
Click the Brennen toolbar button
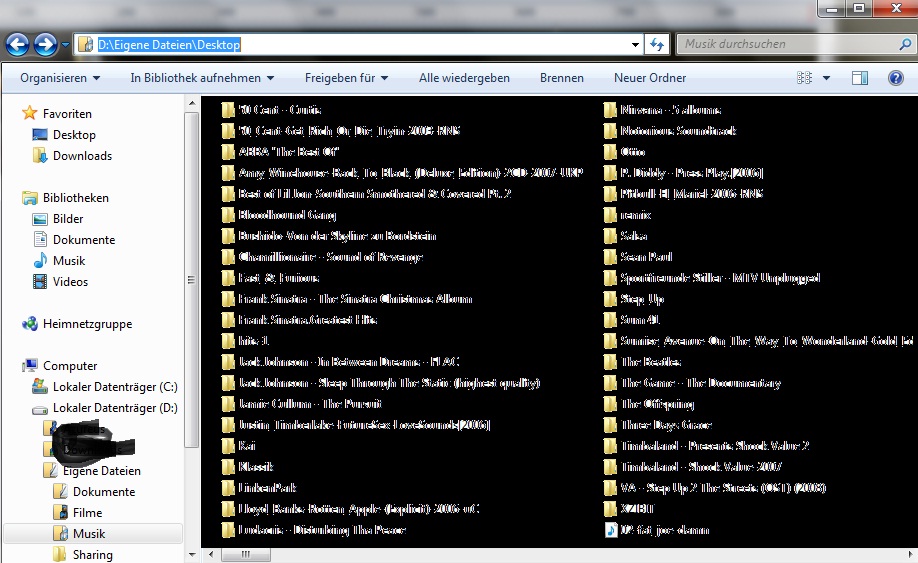(x=561, y=78)
